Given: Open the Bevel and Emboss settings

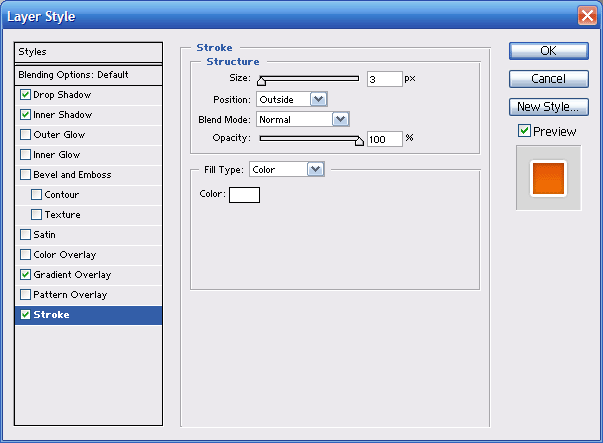Looking at the screenshot, I should pos(72,175).
